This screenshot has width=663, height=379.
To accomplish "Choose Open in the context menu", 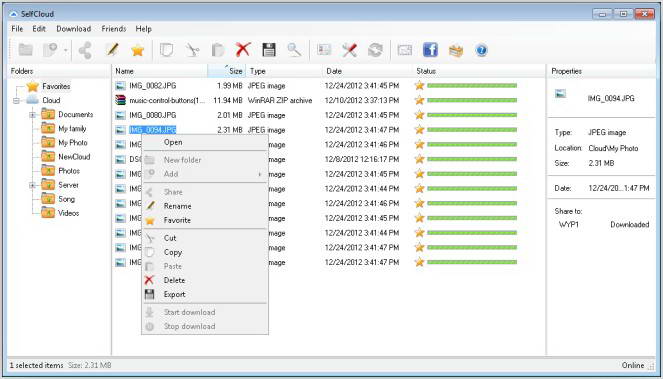I will click(x=205, y=142).
